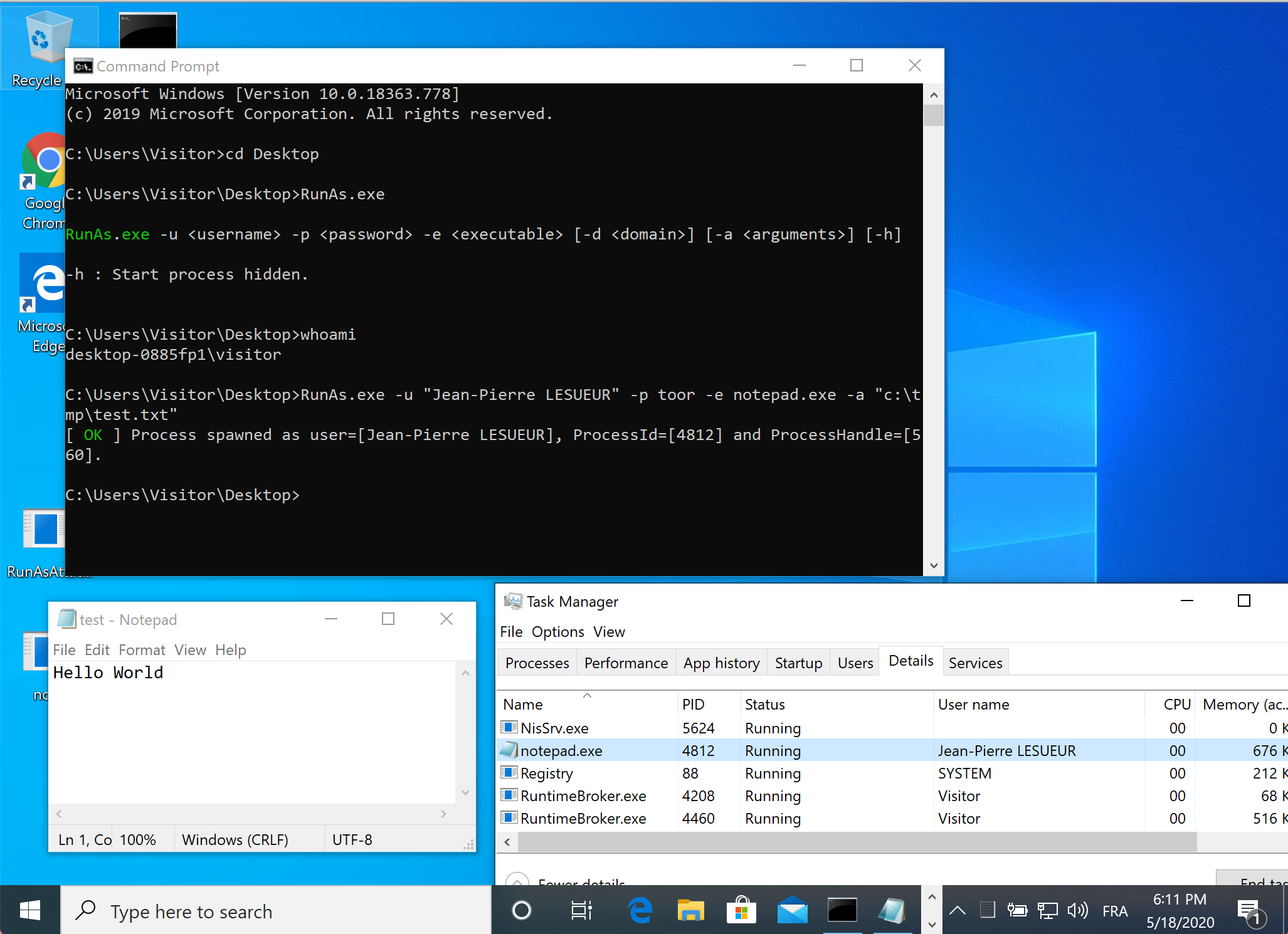Open the Help menu in Notepad

tap(231, 650)
